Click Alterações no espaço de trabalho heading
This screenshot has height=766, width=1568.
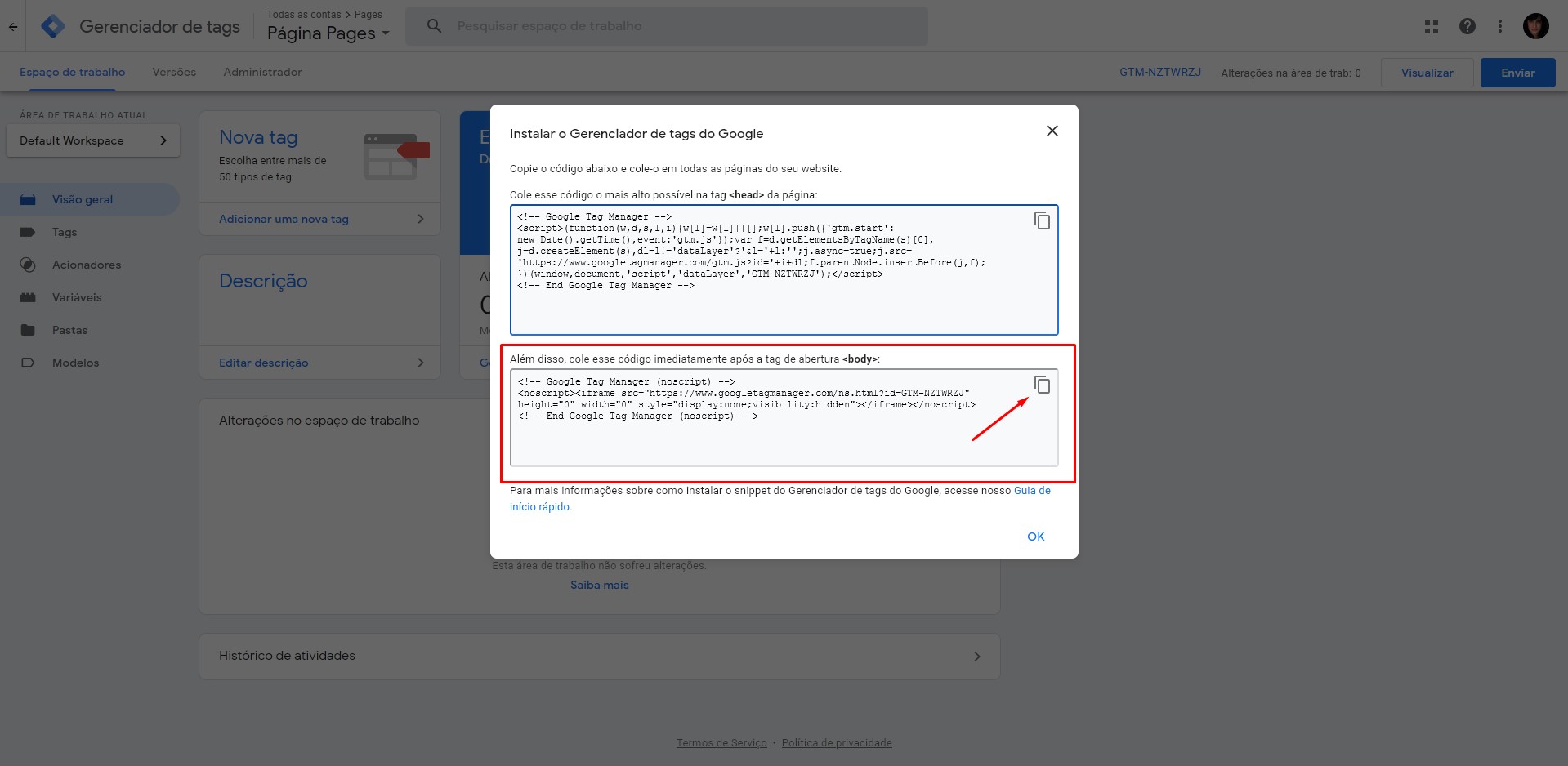click(319, 421)
